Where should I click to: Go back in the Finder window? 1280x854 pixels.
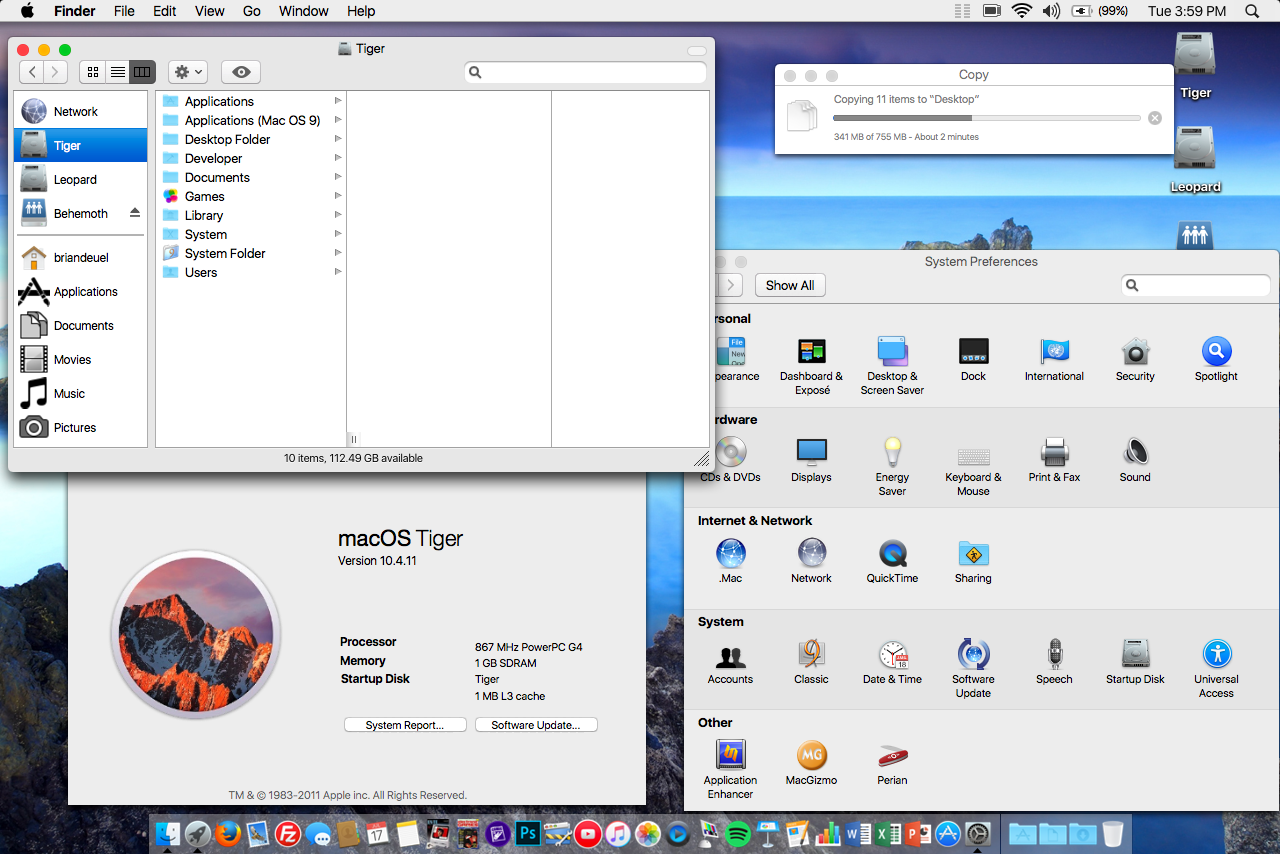coord(32,72)
